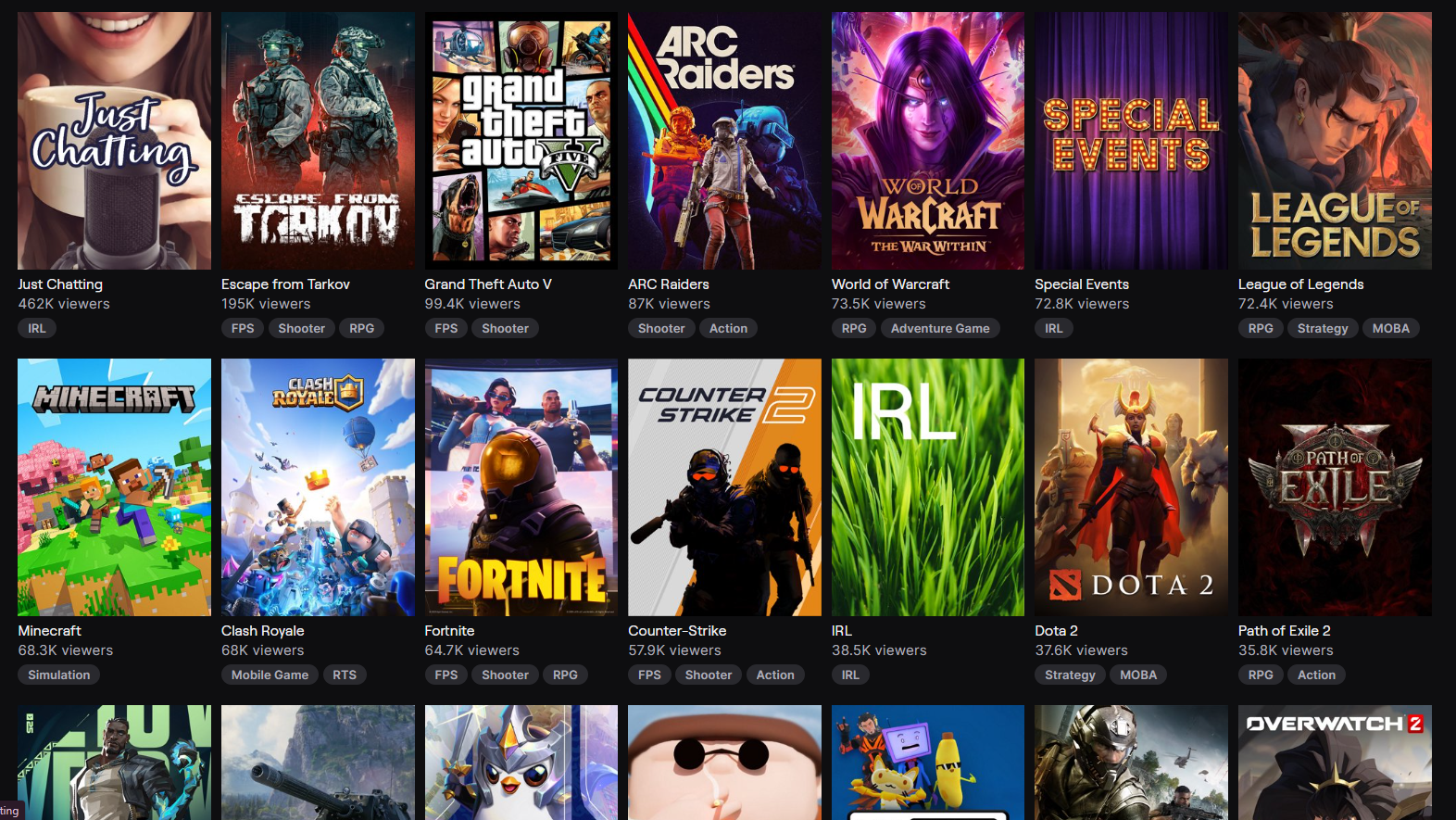1456x820 pixels.
Task: Select the RPG tag under World of Warcraft
Action: pos(854,328)
